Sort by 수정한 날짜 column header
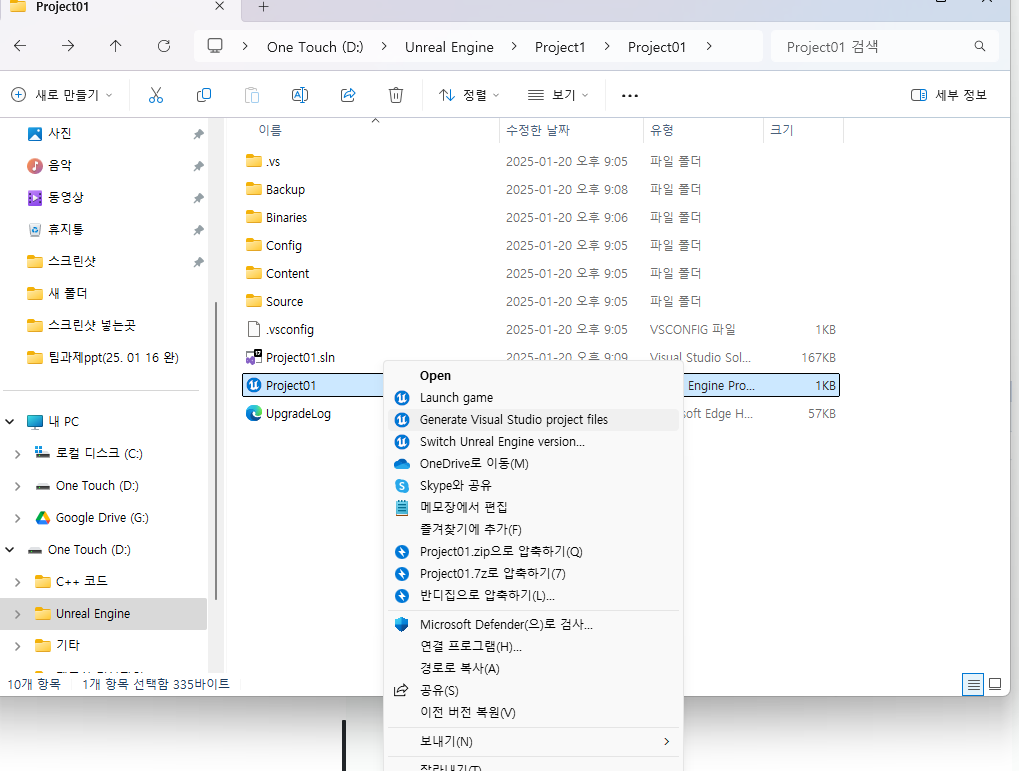Screen dimensions: 1019x771 coord(538,130)
